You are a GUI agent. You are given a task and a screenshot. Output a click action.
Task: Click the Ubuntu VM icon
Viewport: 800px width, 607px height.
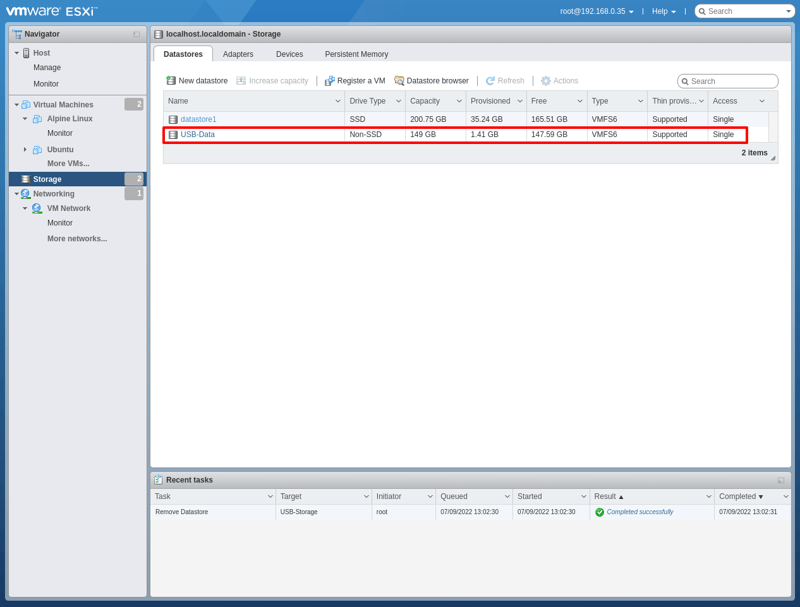pos(37,150)
